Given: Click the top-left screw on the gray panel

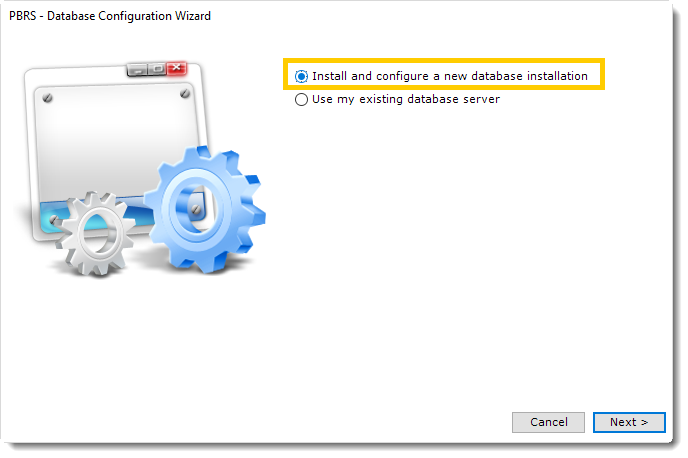Looking at the screenshot, I should 47,98.
